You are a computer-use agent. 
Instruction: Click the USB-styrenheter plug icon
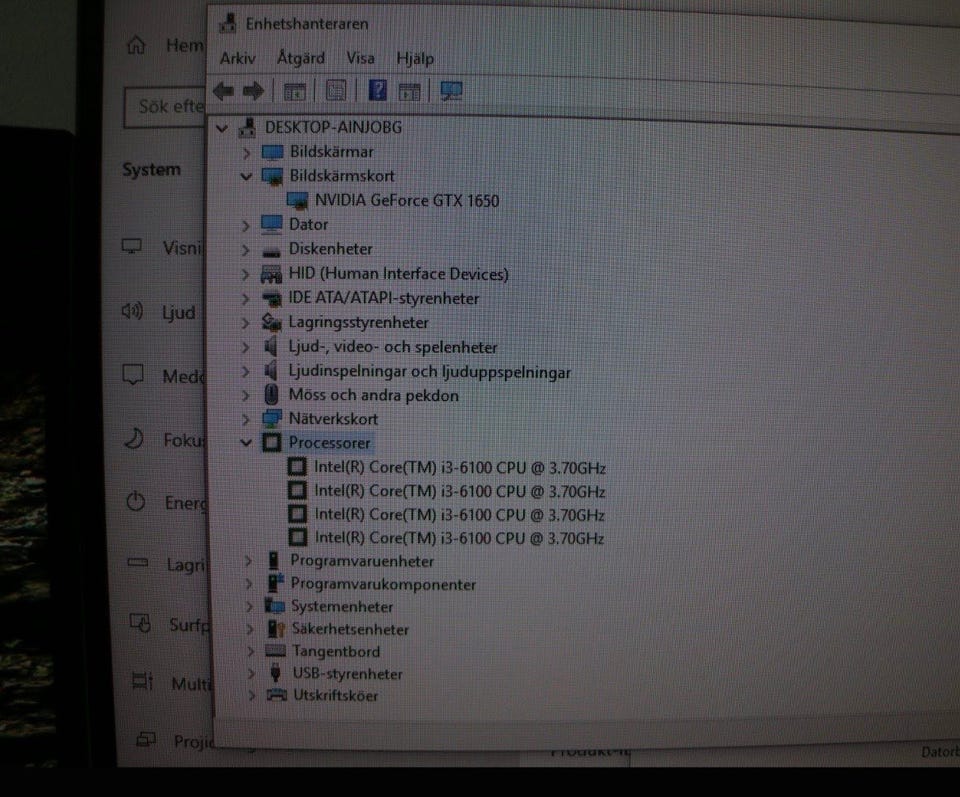276,673
